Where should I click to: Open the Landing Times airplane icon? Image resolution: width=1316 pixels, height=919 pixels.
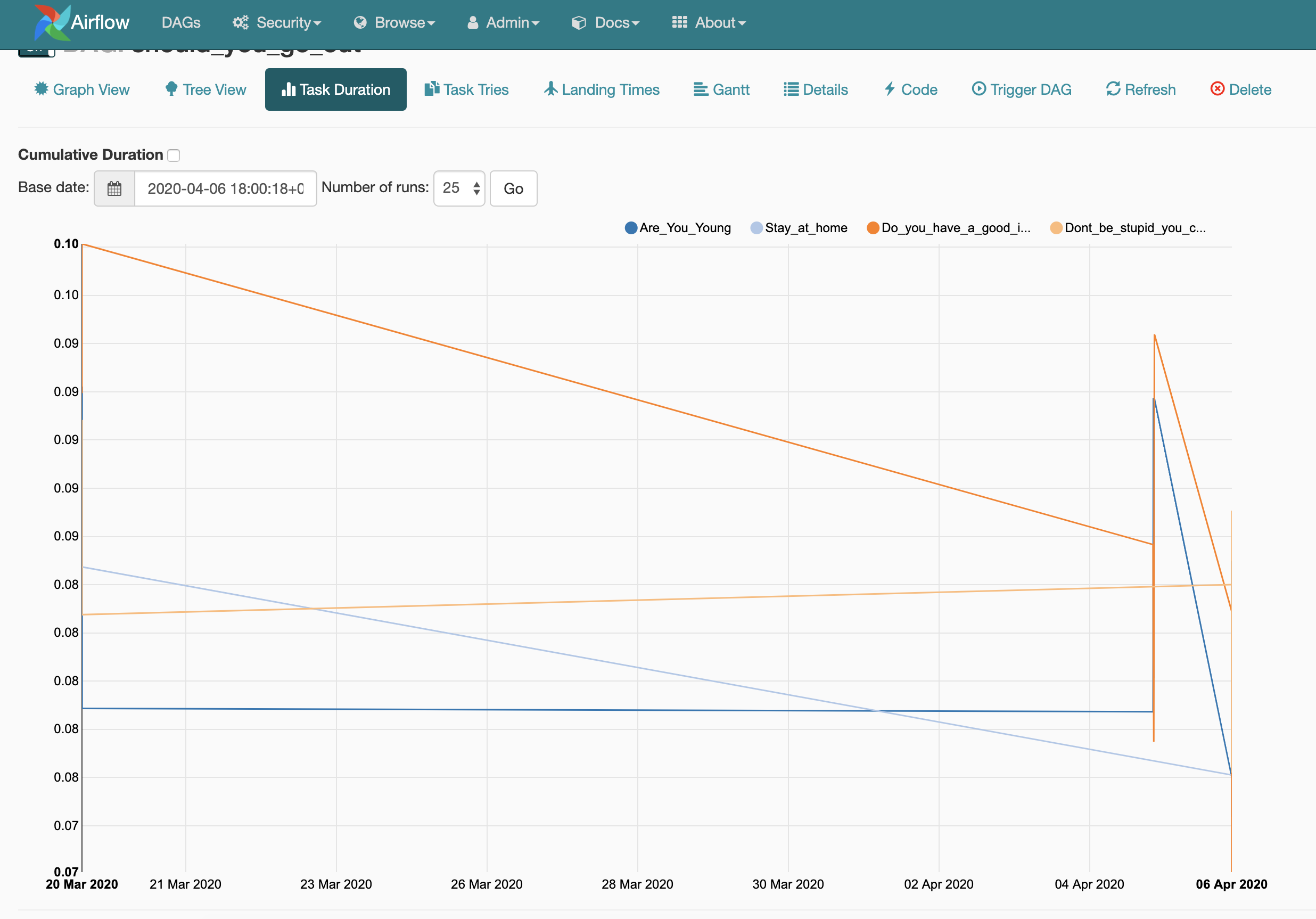coord(550,89)
